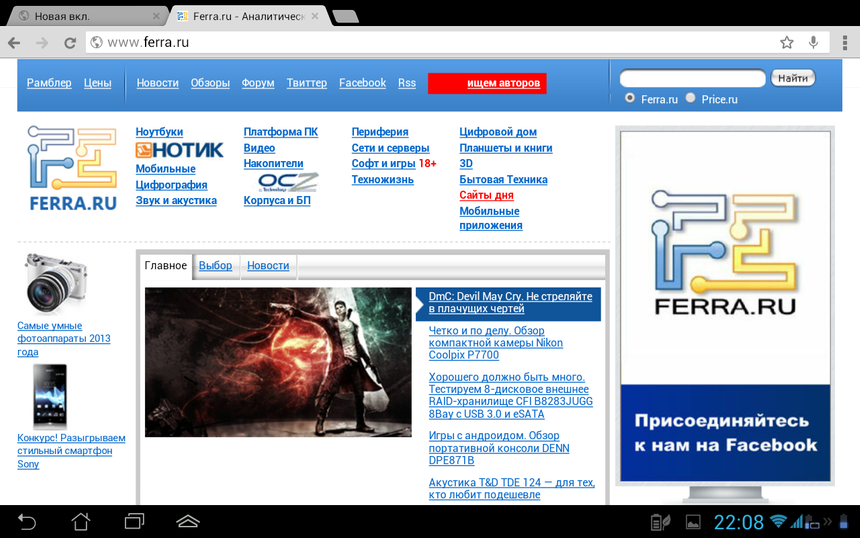Open the Платформа ПК category
860x538 pixels.
(x=280, y=132)
